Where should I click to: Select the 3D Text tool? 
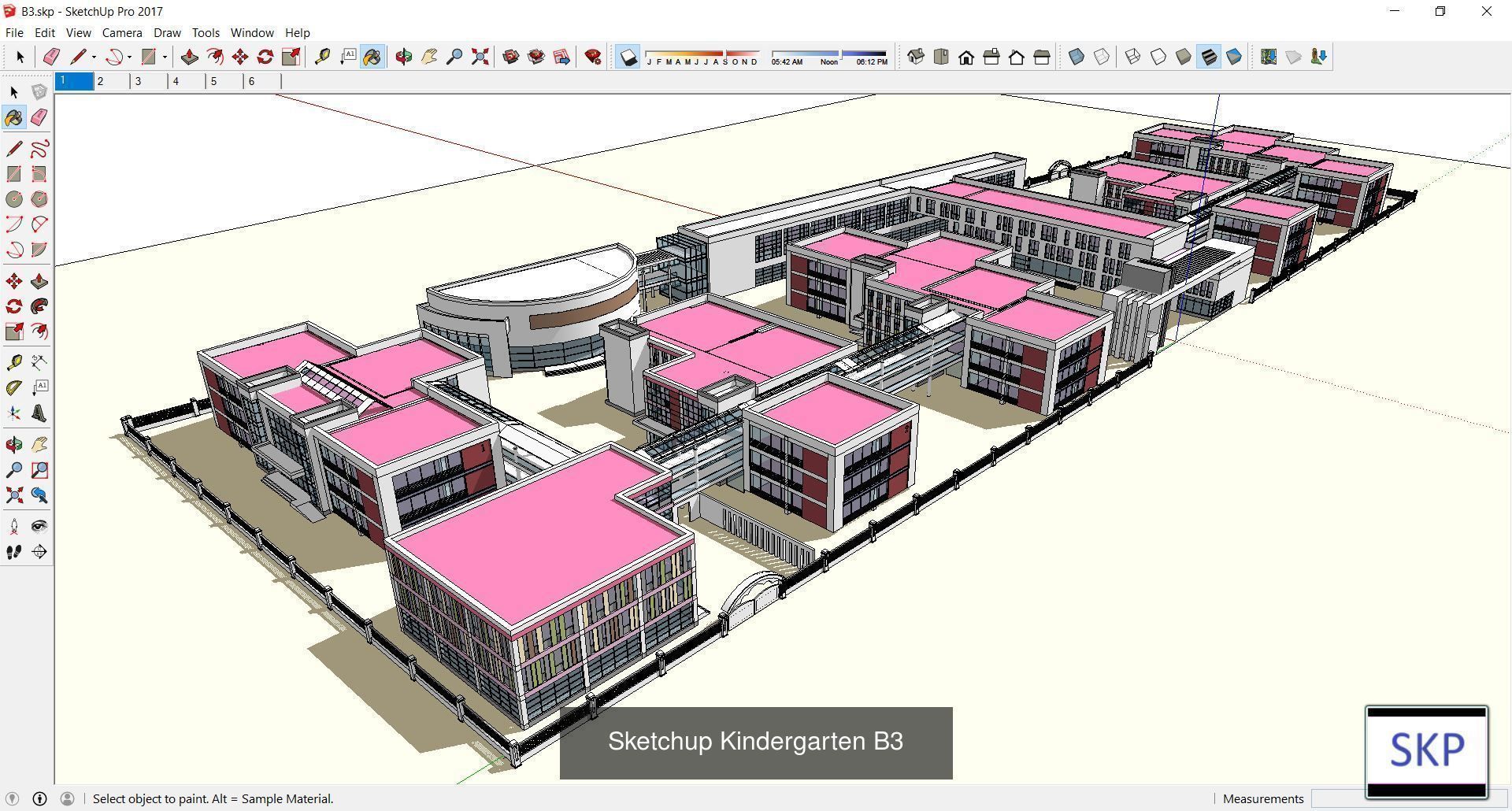39,413
